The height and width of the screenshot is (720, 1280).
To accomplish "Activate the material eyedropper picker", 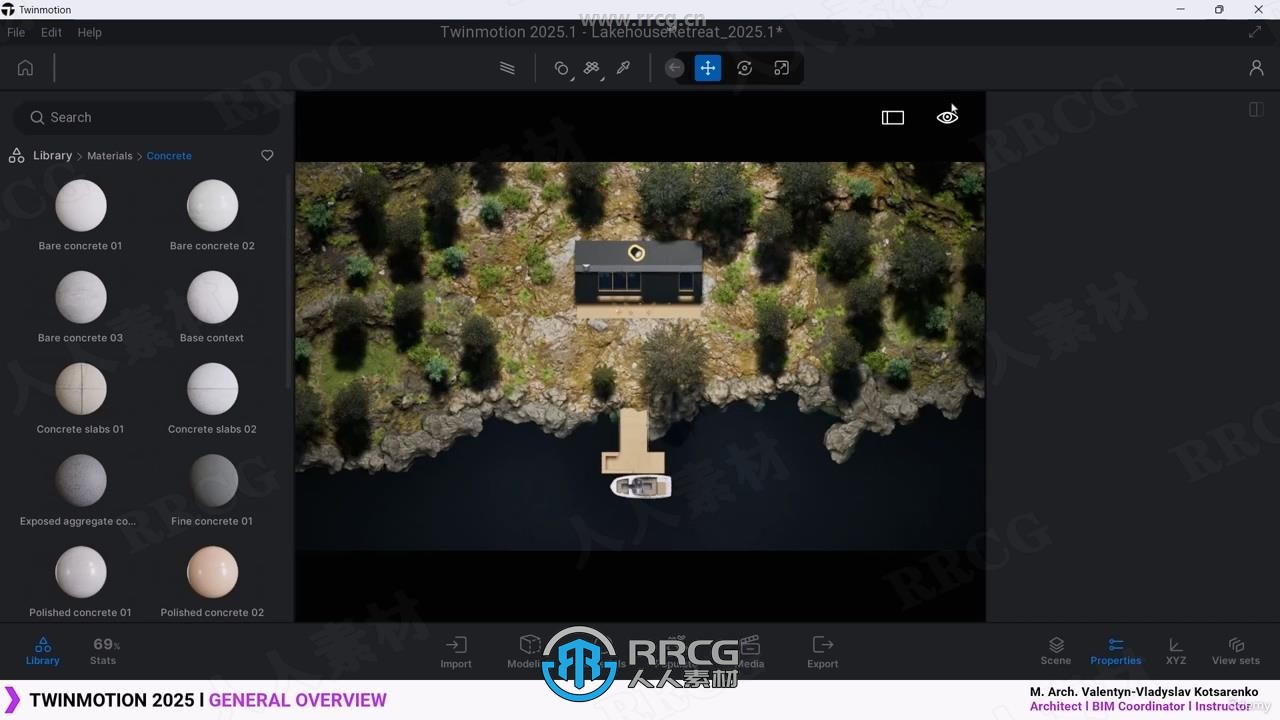I will pyautogui.click(x=623, y=68).
